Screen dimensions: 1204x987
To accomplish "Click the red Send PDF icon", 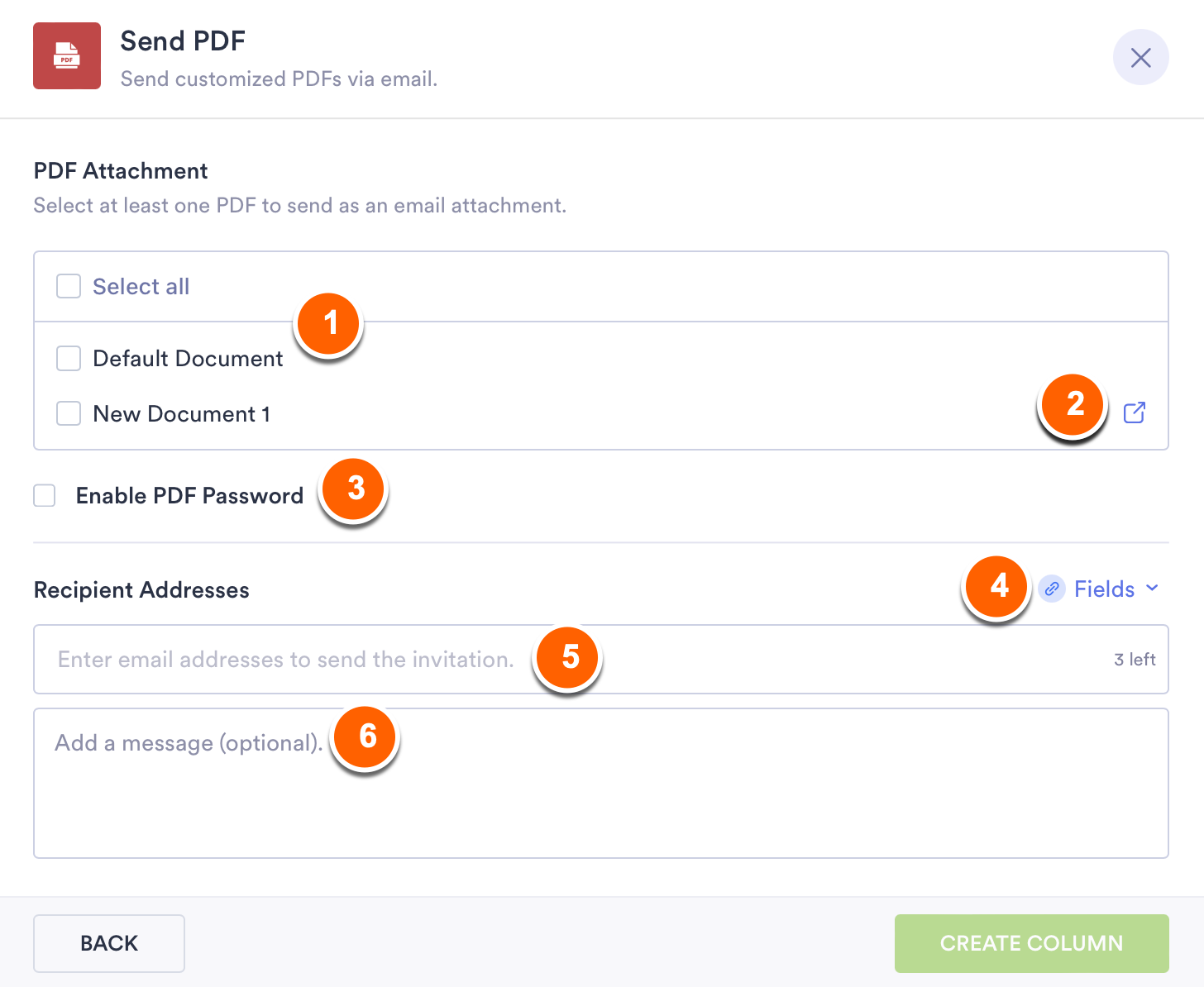I will coord(67,55).
